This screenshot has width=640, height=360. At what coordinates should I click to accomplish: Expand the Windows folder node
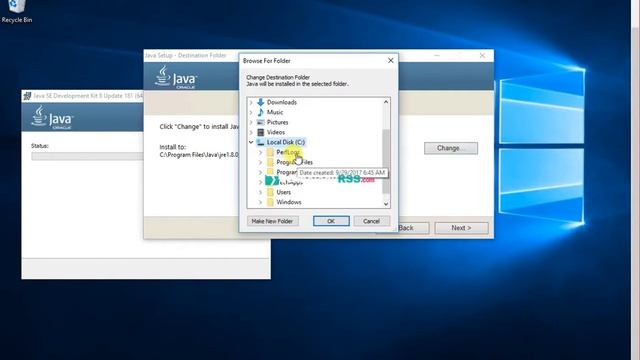pos(260,202)
